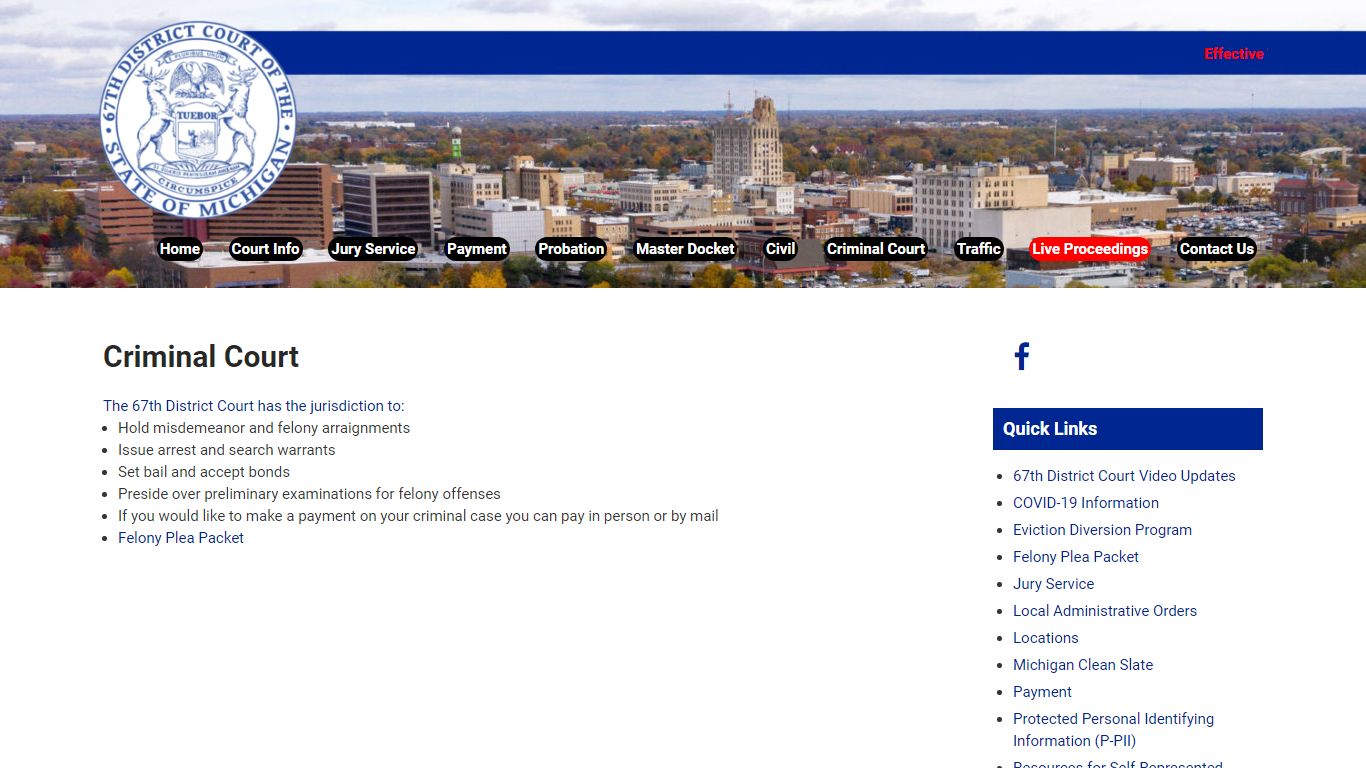The image size is (1366, 768).
Task: Click the payment on criminal case bullet
Action: click(418, 516)
